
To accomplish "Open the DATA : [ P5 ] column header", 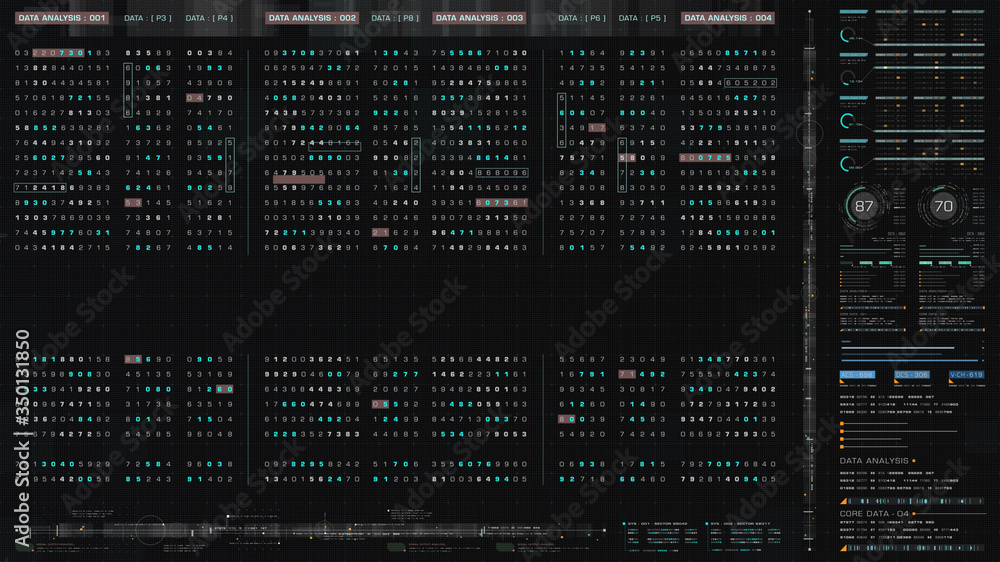I will pos(642,18).
